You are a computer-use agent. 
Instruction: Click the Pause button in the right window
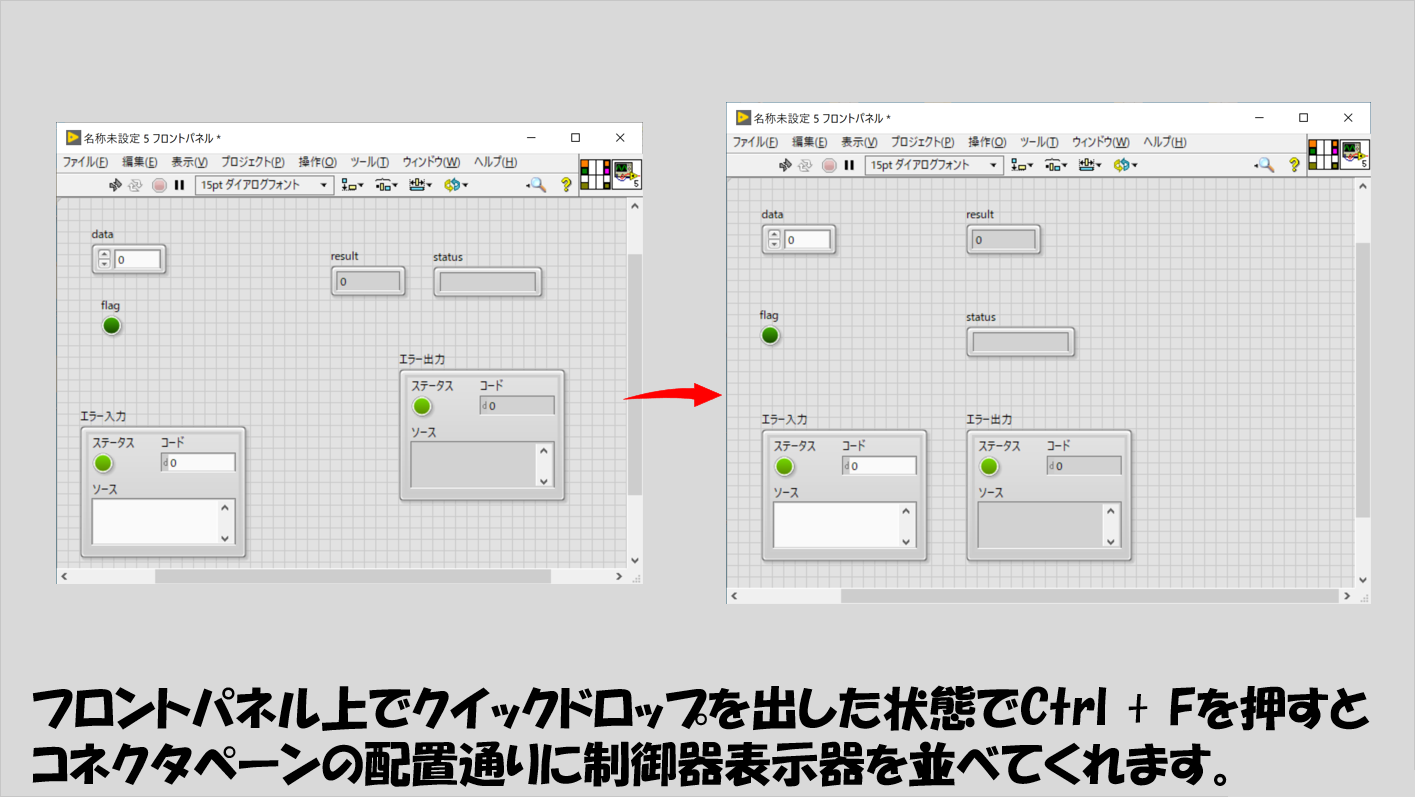point(849,165)
